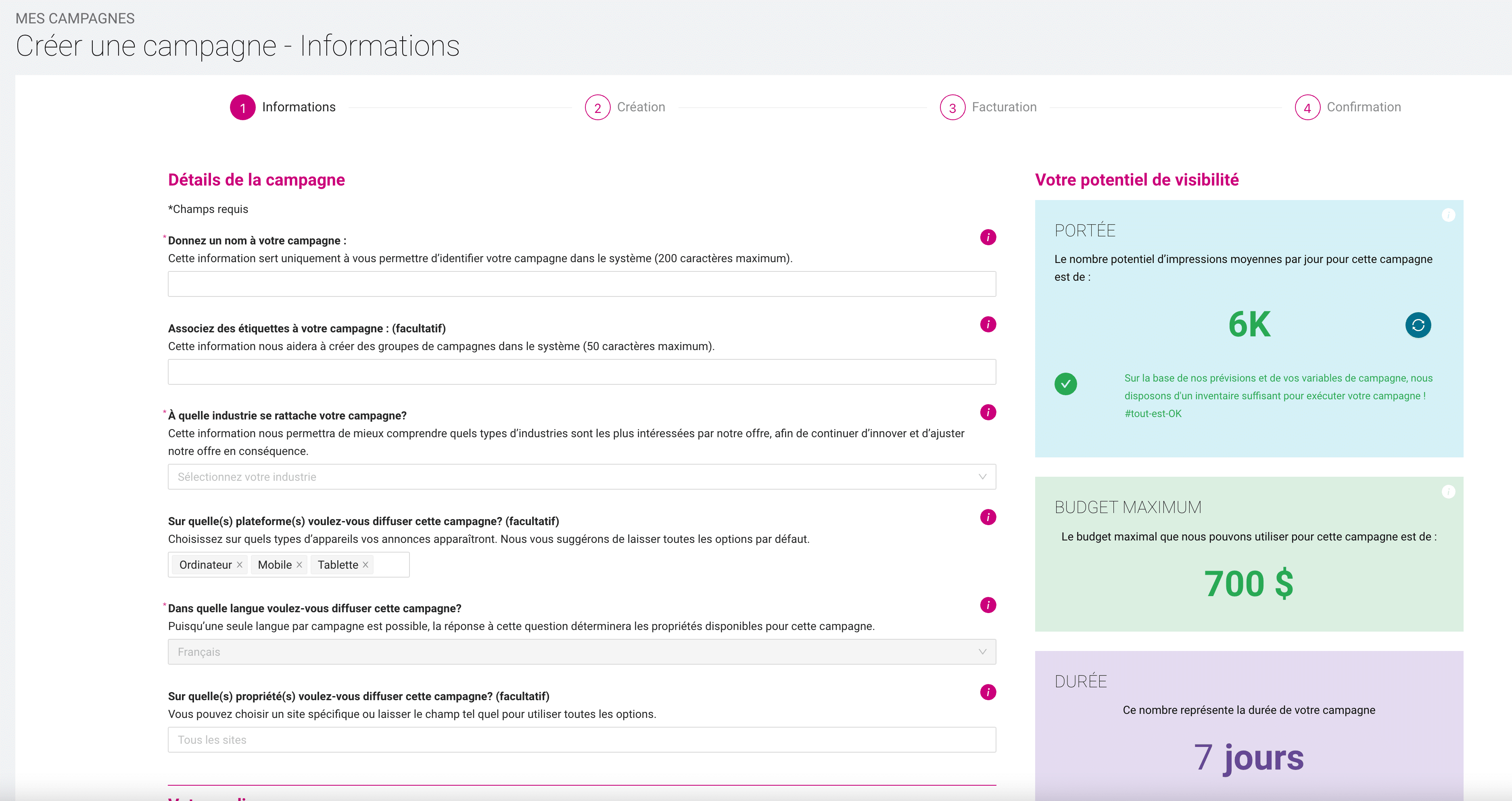Open the Tous les sites property selector
Screen dimensions: 1512x801
tap(581, 740)
